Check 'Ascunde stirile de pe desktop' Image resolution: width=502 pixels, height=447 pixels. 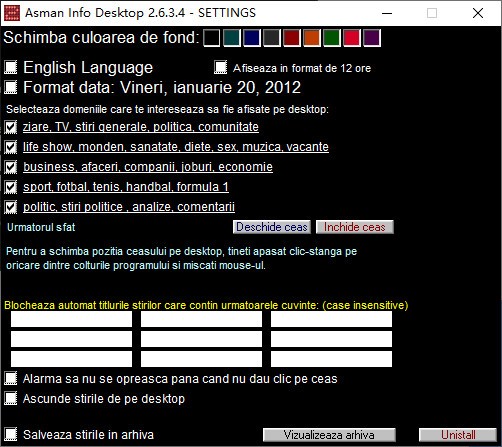tap(11, 399)
